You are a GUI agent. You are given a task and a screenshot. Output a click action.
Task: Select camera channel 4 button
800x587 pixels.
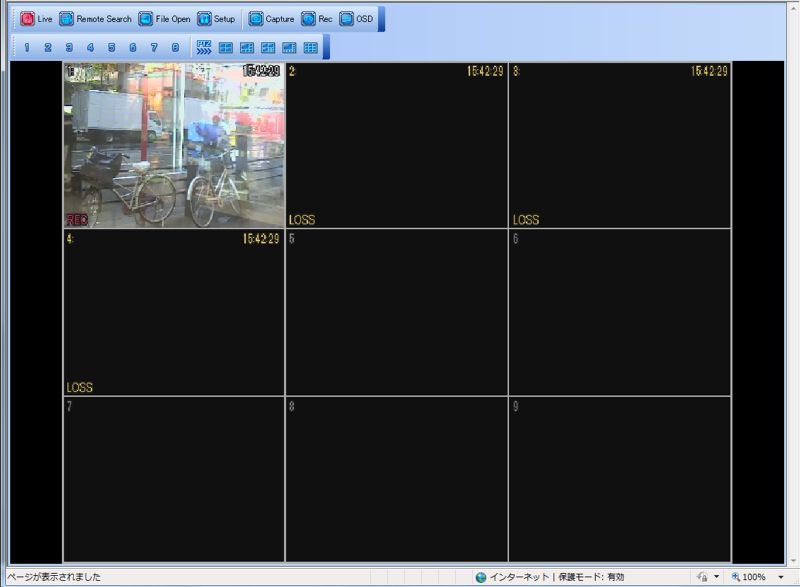pyautogui.click(x=90, y=47)
